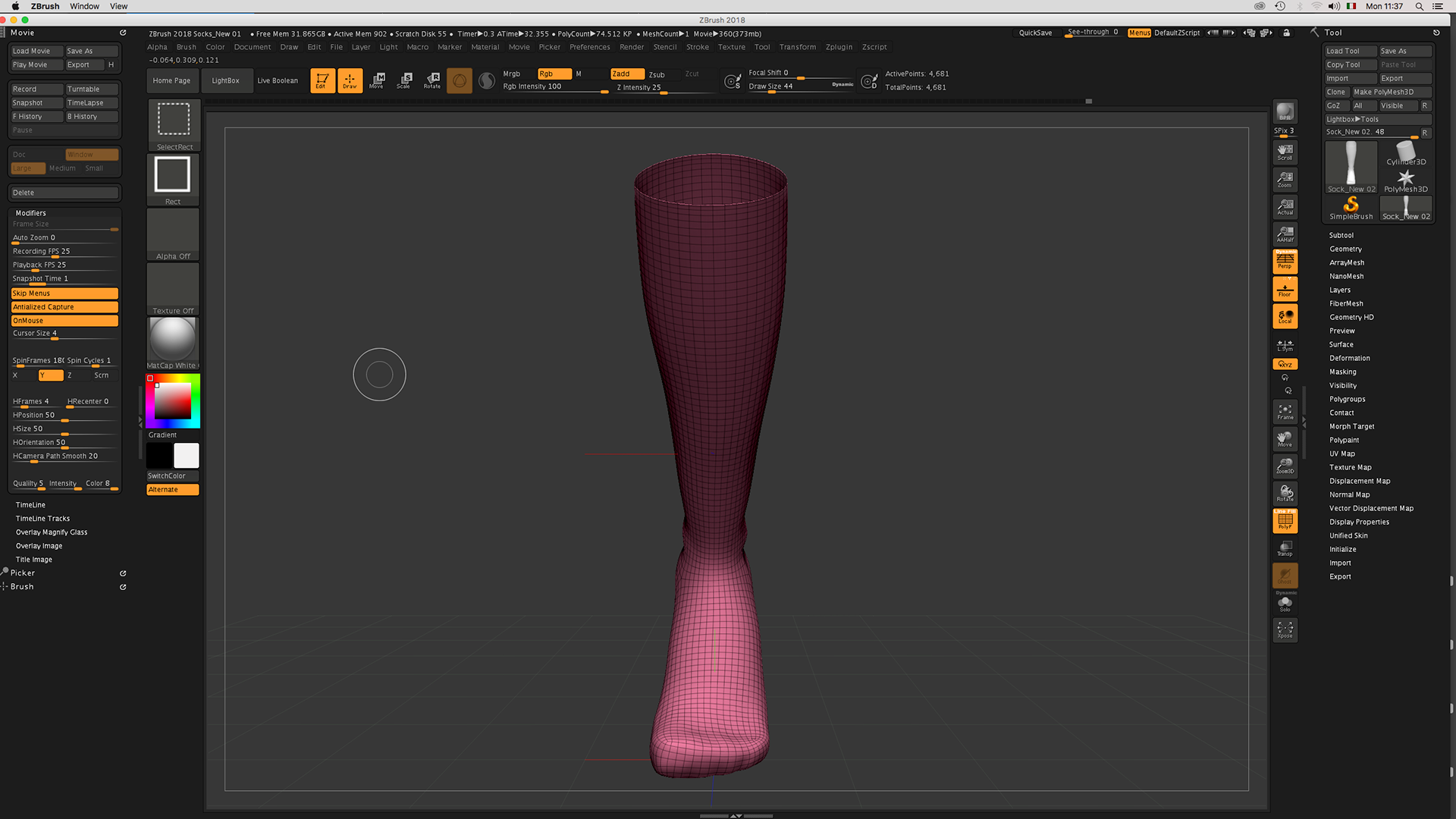Click the AAHalf view icon
1456x819 pixels.
pyautogui.click(x=1285, y=234)
